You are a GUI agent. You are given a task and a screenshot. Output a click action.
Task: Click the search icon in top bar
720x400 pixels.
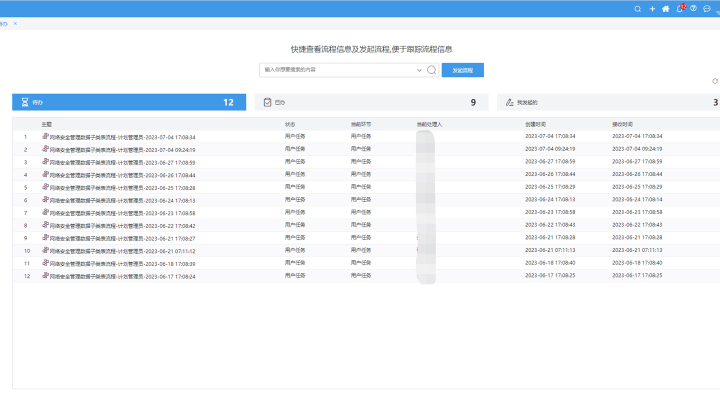[x=639, y=8]
